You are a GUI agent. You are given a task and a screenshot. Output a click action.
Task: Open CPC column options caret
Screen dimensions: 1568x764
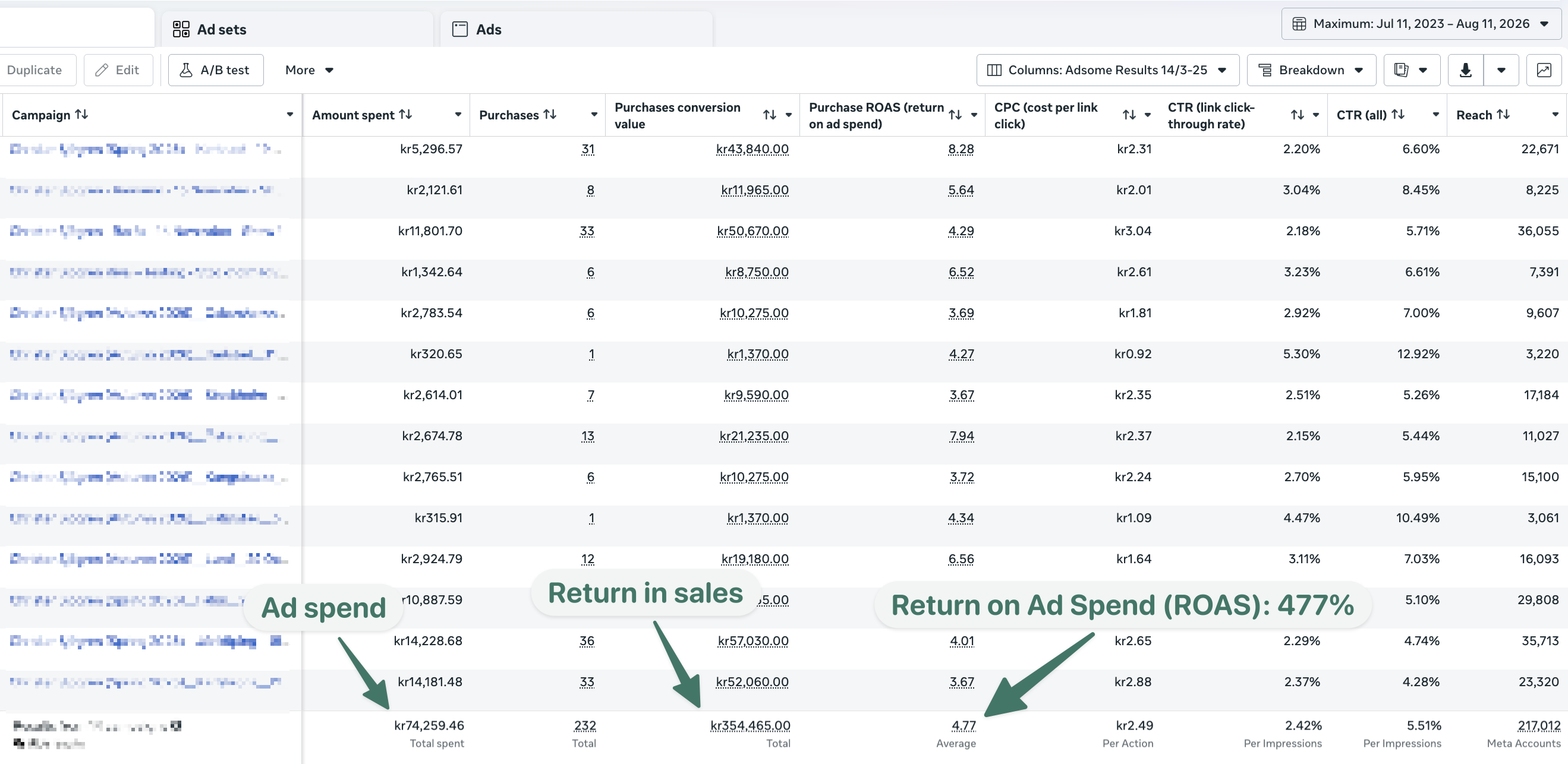(x=1147, y=115)
